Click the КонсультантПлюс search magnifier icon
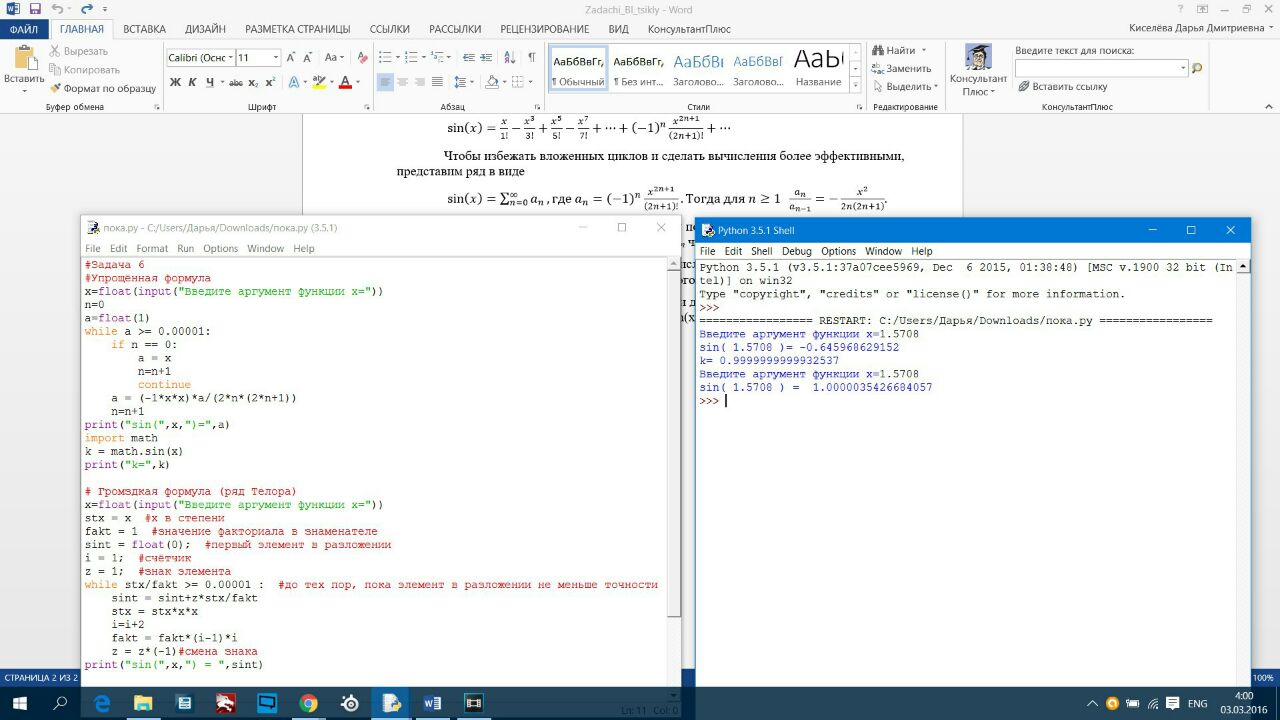This screenshot has width=1280, height=720. [x=1197, y=68]
